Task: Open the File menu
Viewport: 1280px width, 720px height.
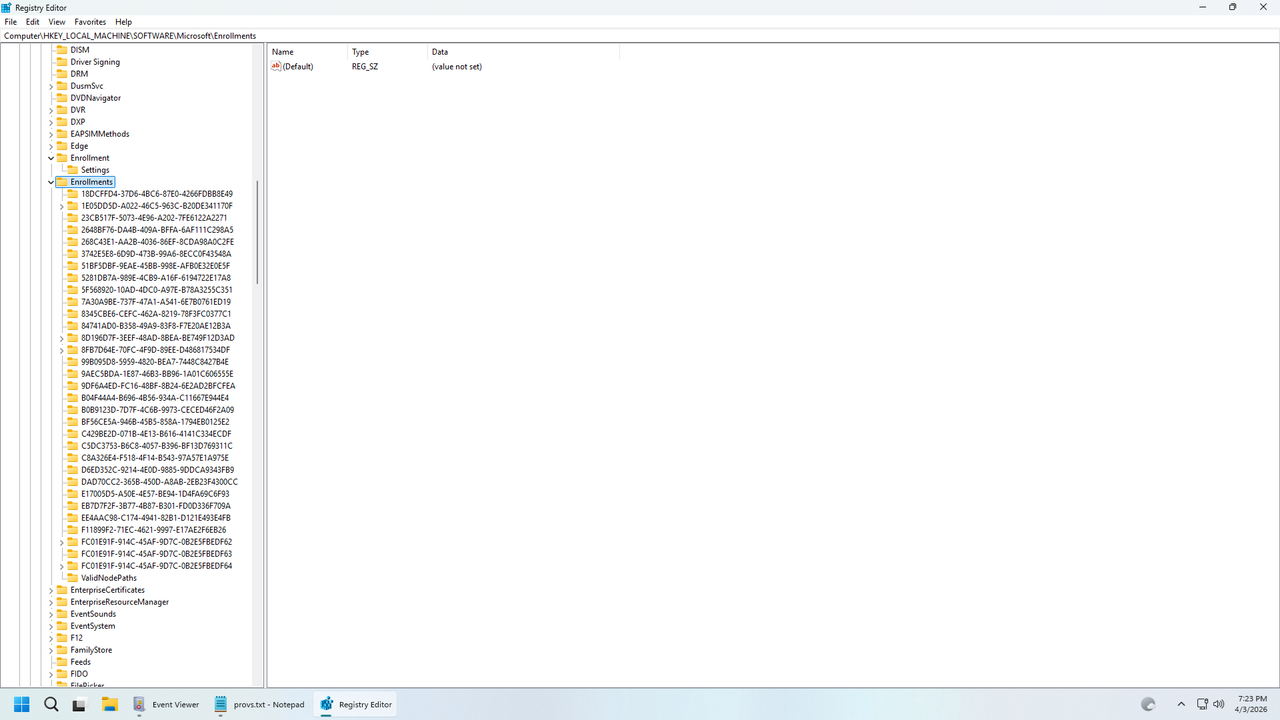Action: tap(11, 21)
